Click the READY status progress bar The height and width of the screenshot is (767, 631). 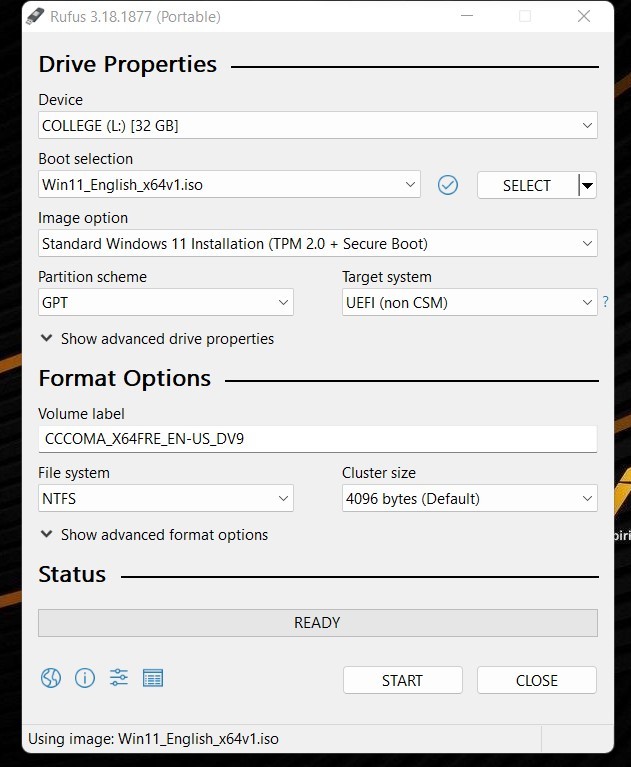pyautogui.click(x=318, y=623)
